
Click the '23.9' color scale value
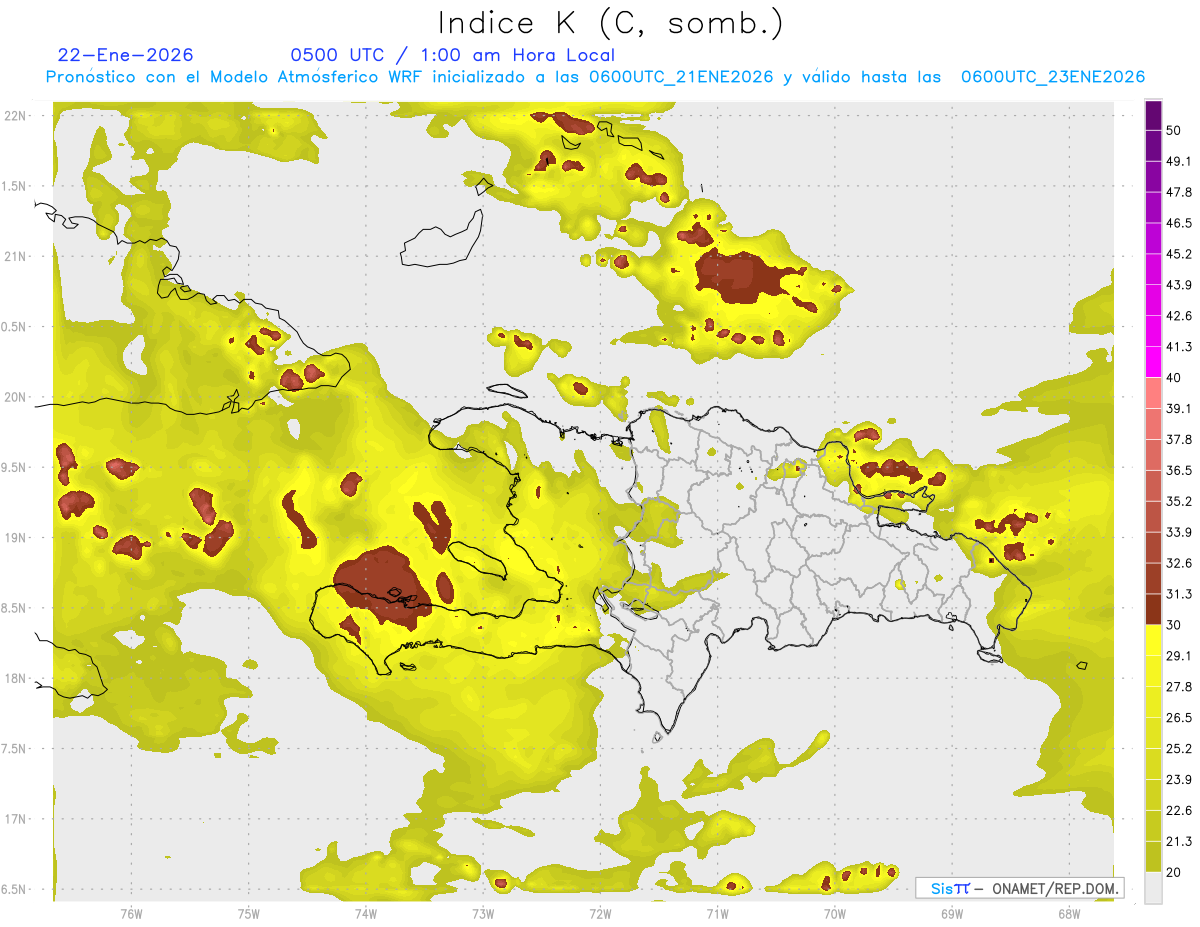tap(1179, 780)
